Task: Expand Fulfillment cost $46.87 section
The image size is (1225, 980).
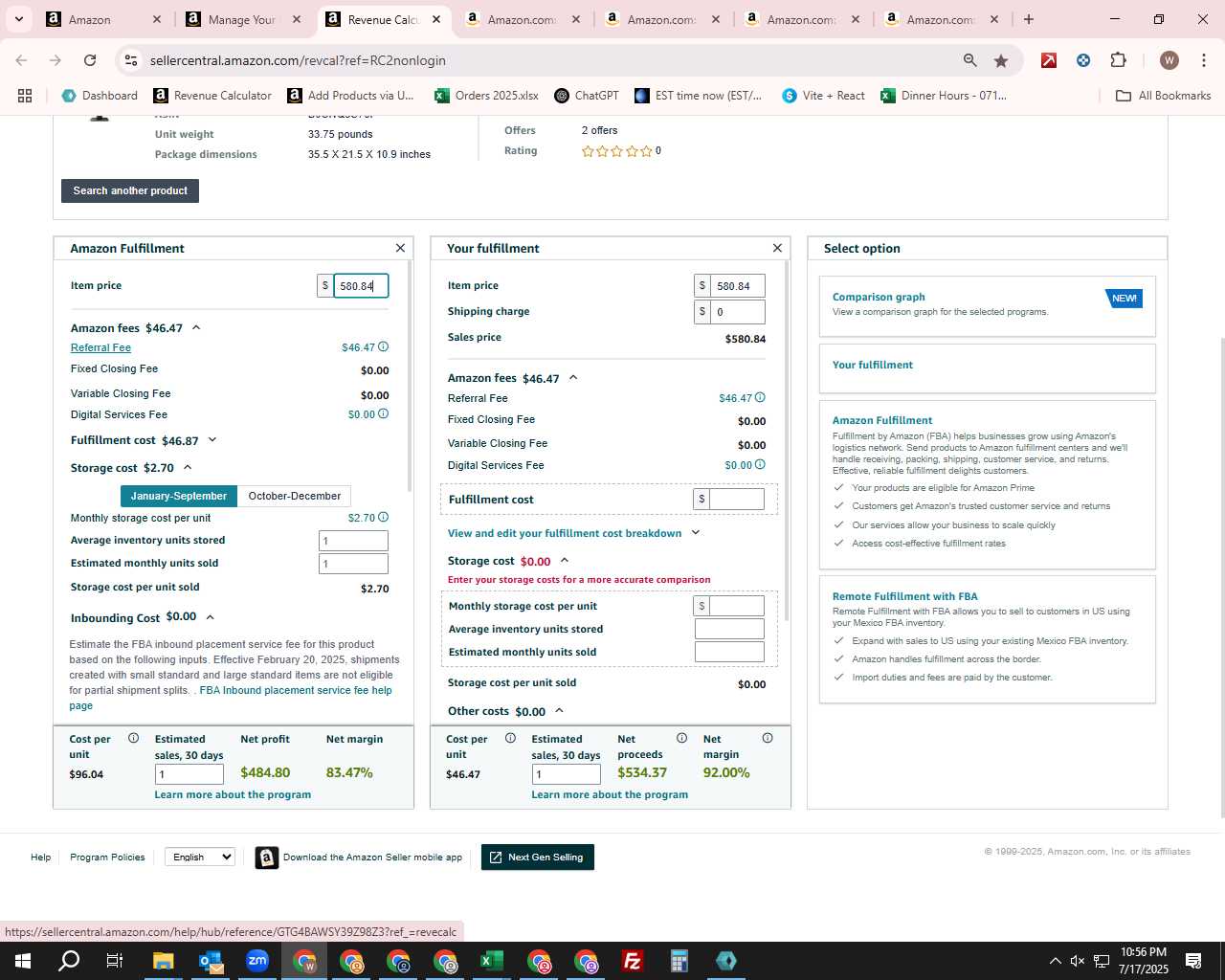Action: [212, 440]
